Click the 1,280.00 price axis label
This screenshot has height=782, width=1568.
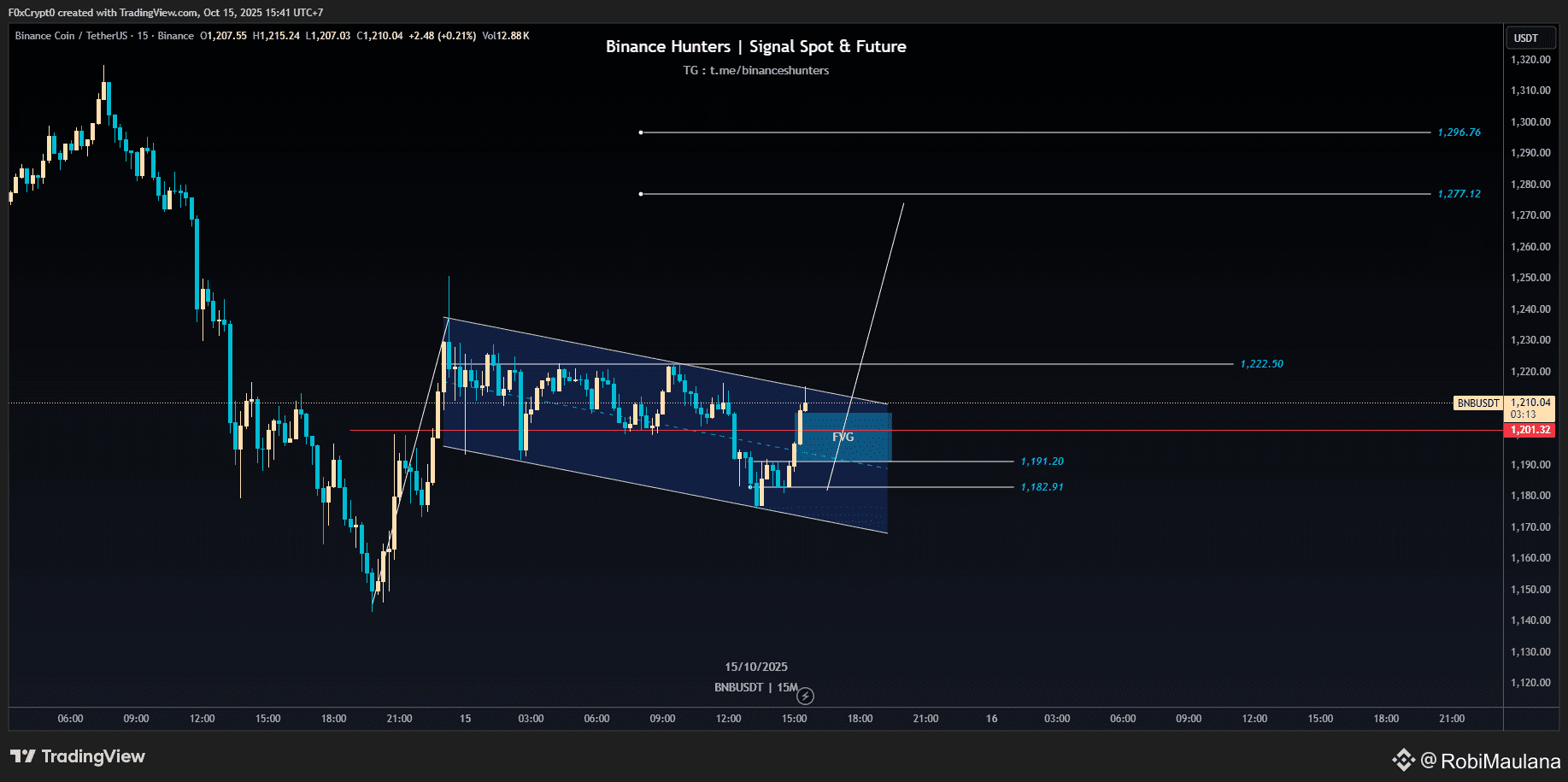(1530, 185)
